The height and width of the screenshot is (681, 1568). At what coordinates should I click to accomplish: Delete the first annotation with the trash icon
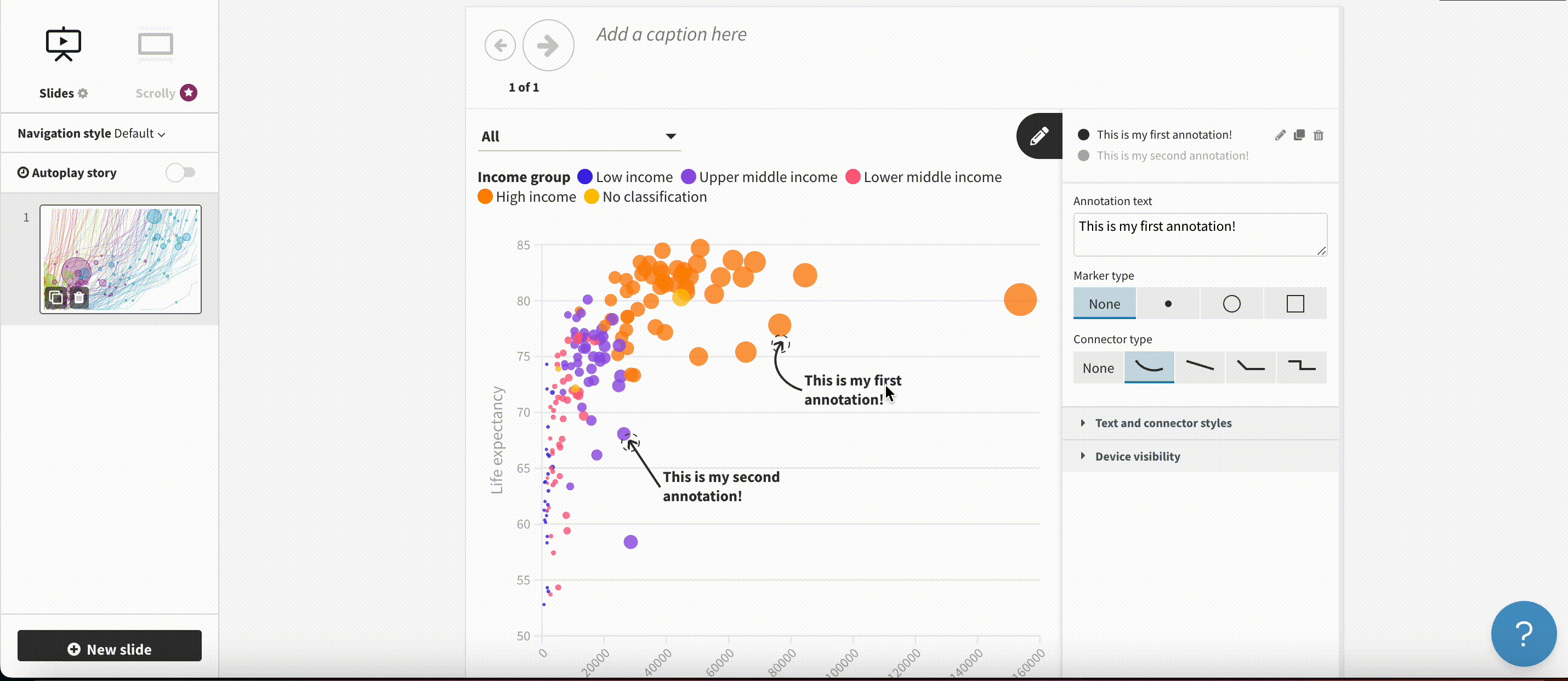(1319, 134)
